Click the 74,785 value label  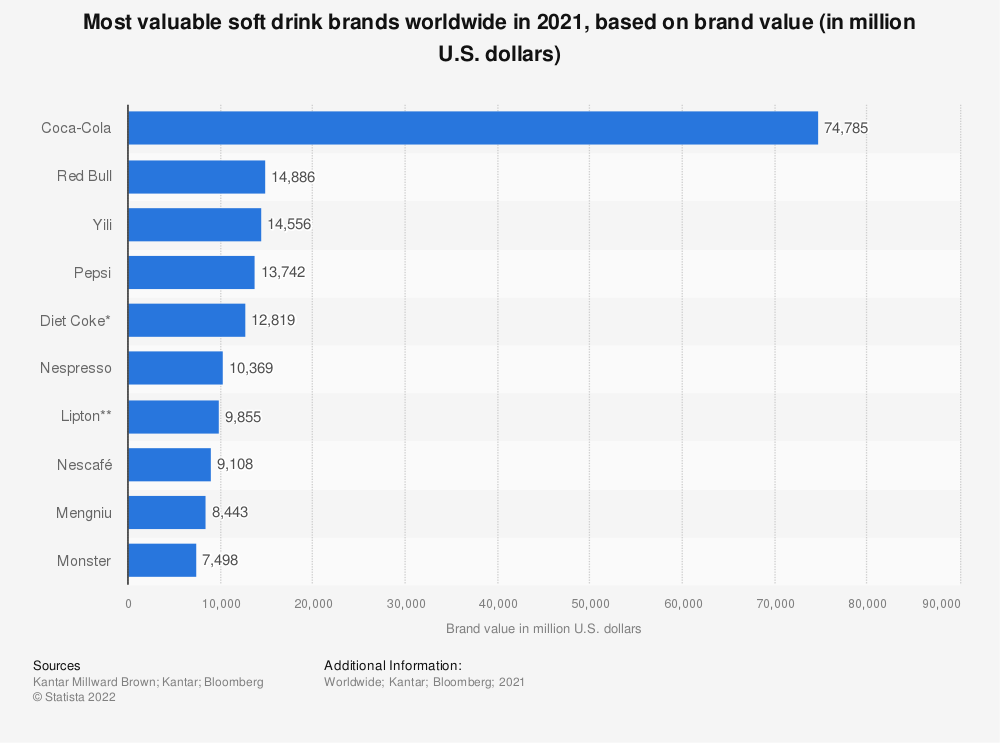pos(846,128)
